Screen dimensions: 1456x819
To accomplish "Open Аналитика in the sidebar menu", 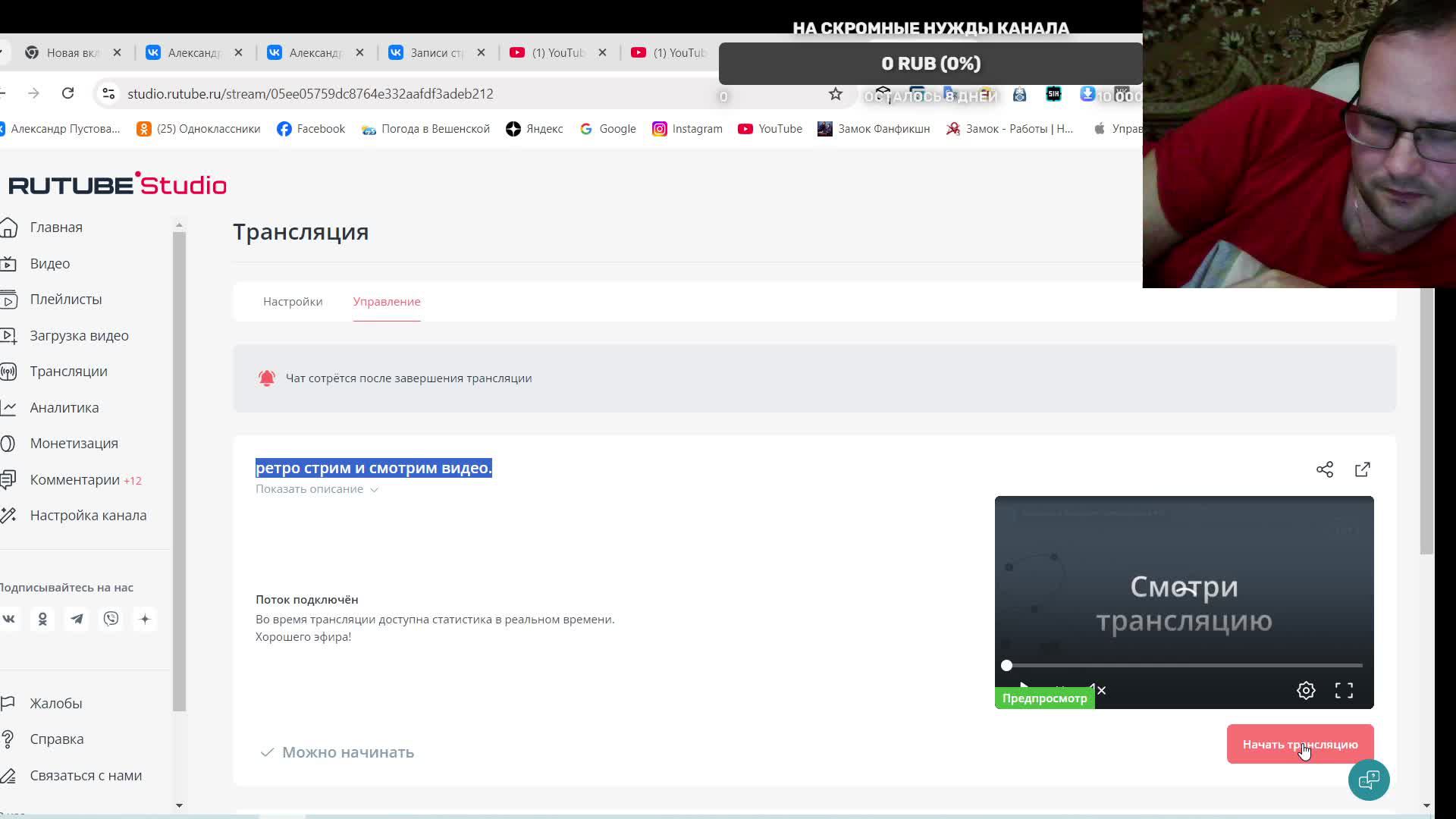I will tap(64, 407).
